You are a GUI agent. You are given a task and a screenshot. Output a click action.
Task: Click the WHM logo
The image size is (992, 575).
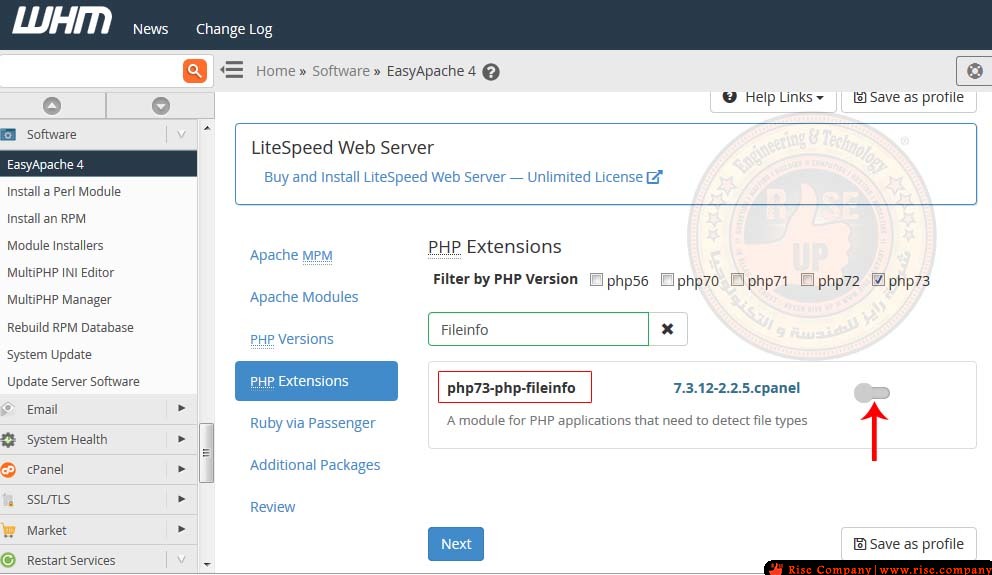62,21
